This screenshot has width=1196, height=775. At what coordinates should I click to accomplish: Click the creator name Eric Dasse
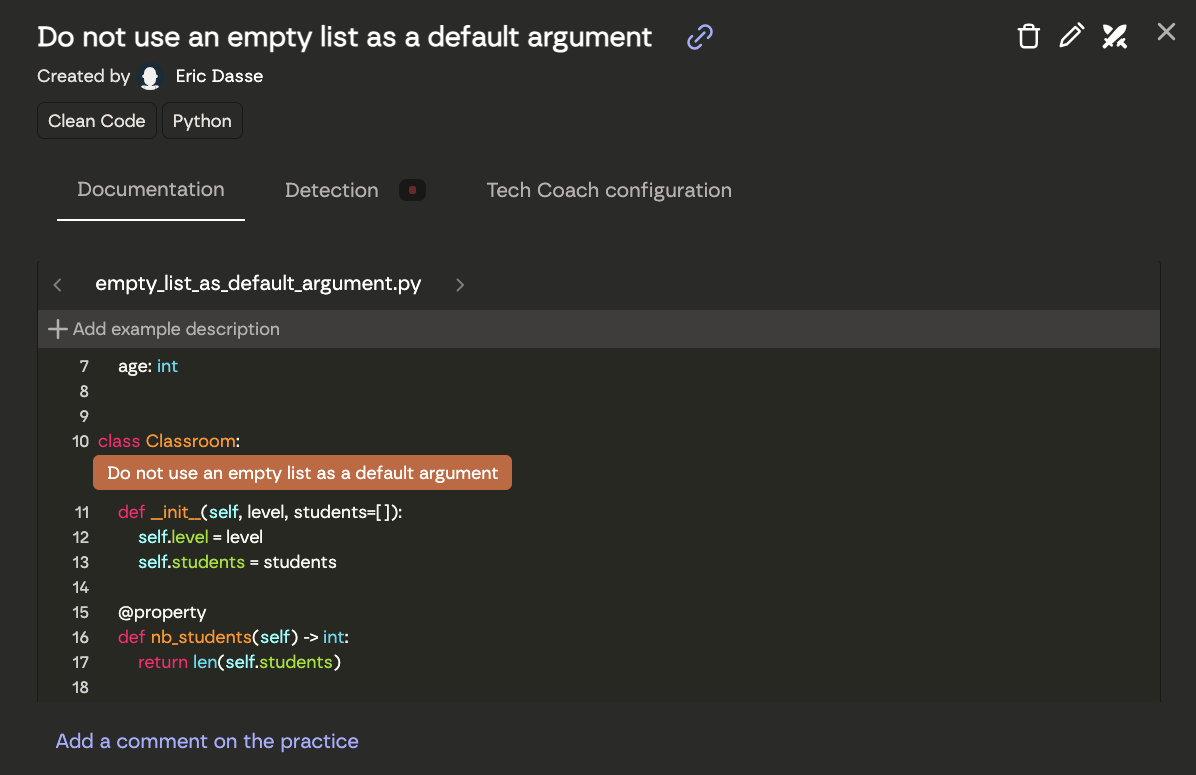219,76
